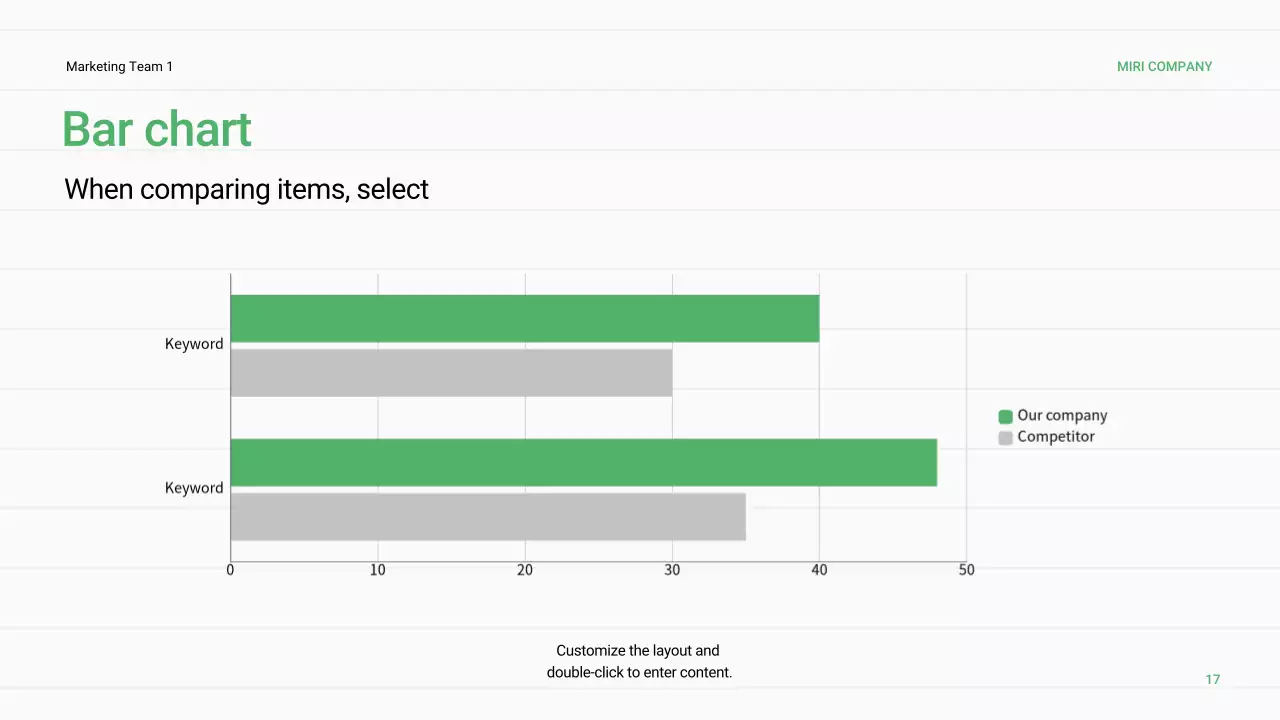Click the page number 17

(1212, 680)
